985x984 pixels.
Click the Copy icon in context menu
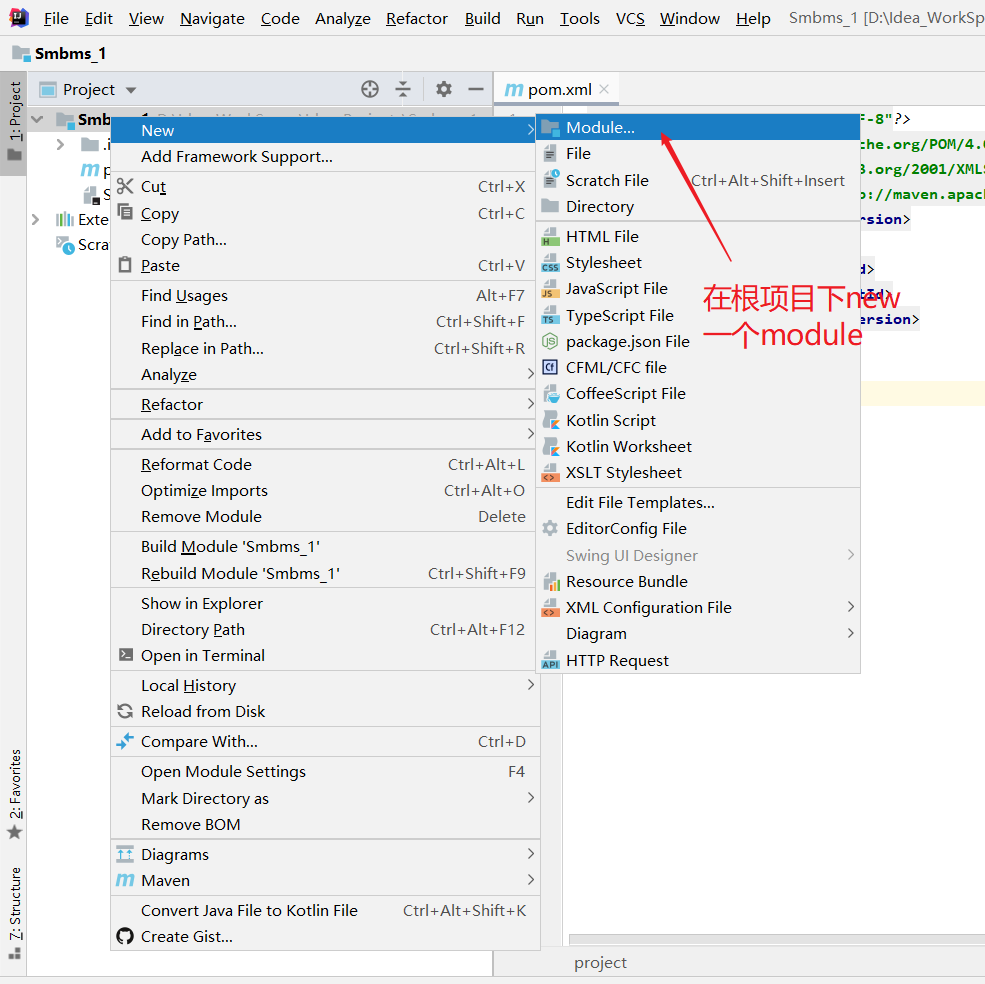point(125,212)
